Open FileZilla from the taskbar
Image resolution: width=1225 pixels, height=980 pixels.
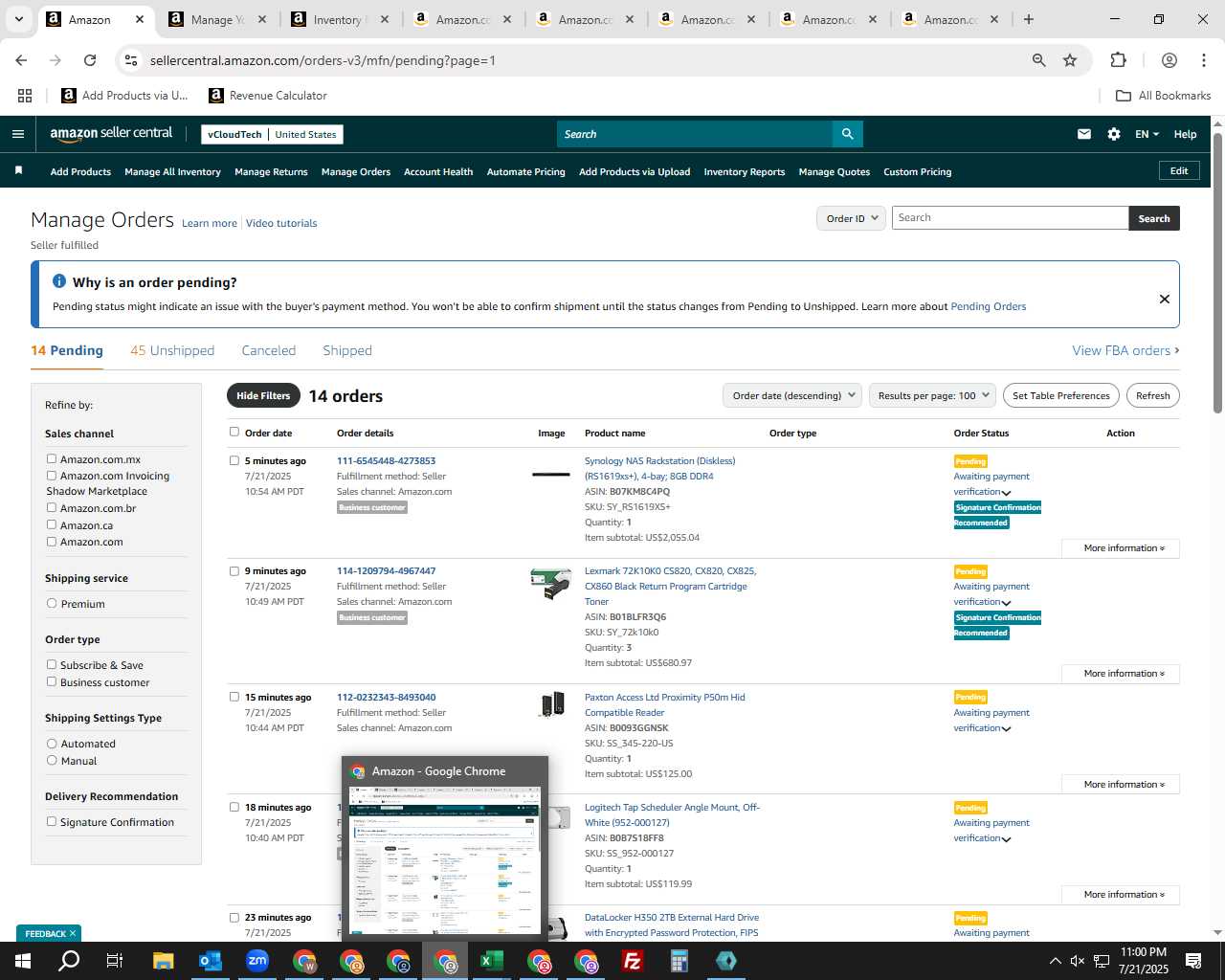click(633, 961)
